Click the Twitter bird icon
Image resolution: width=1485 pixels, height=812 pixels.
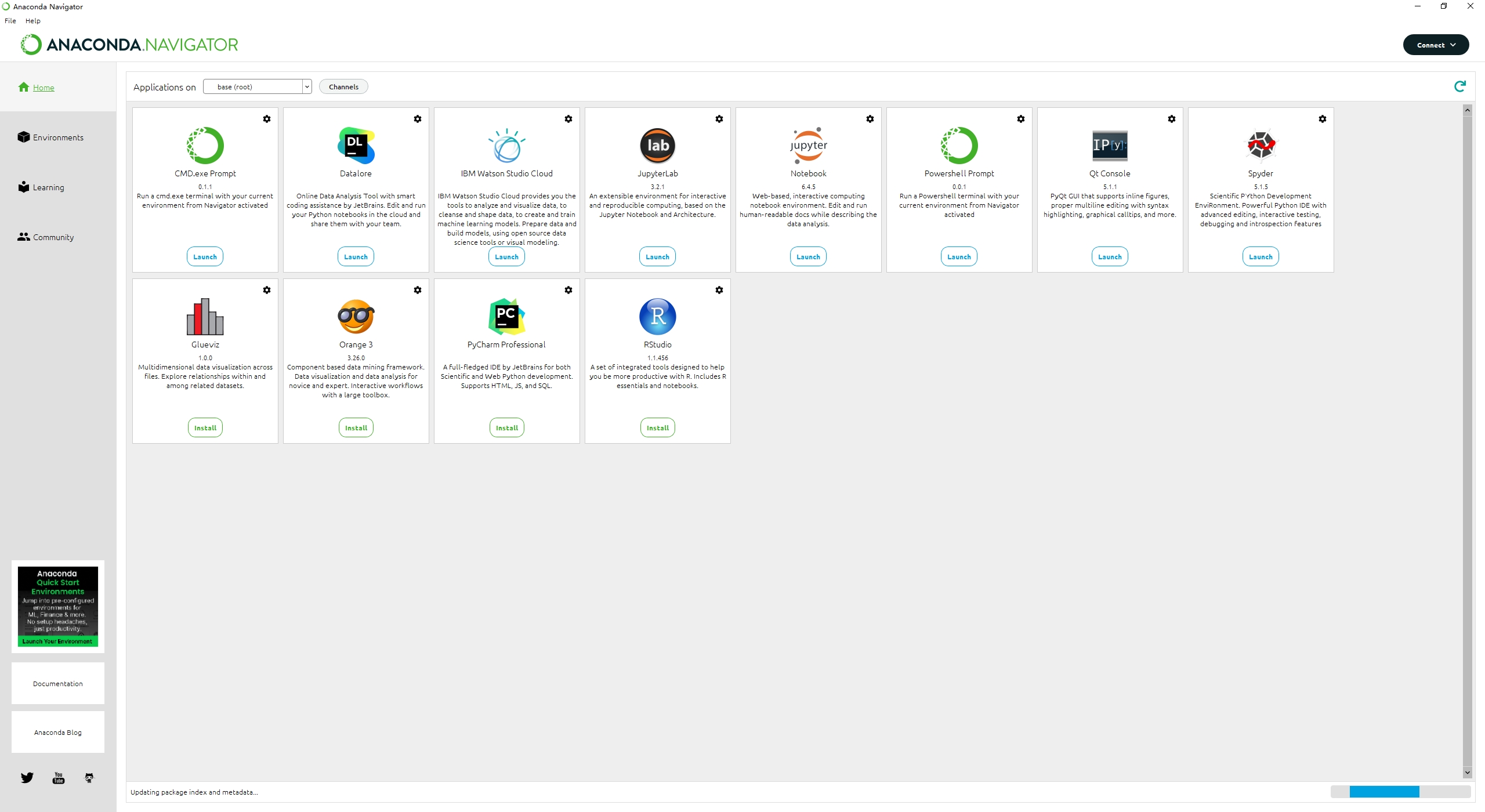coord(27,778)
